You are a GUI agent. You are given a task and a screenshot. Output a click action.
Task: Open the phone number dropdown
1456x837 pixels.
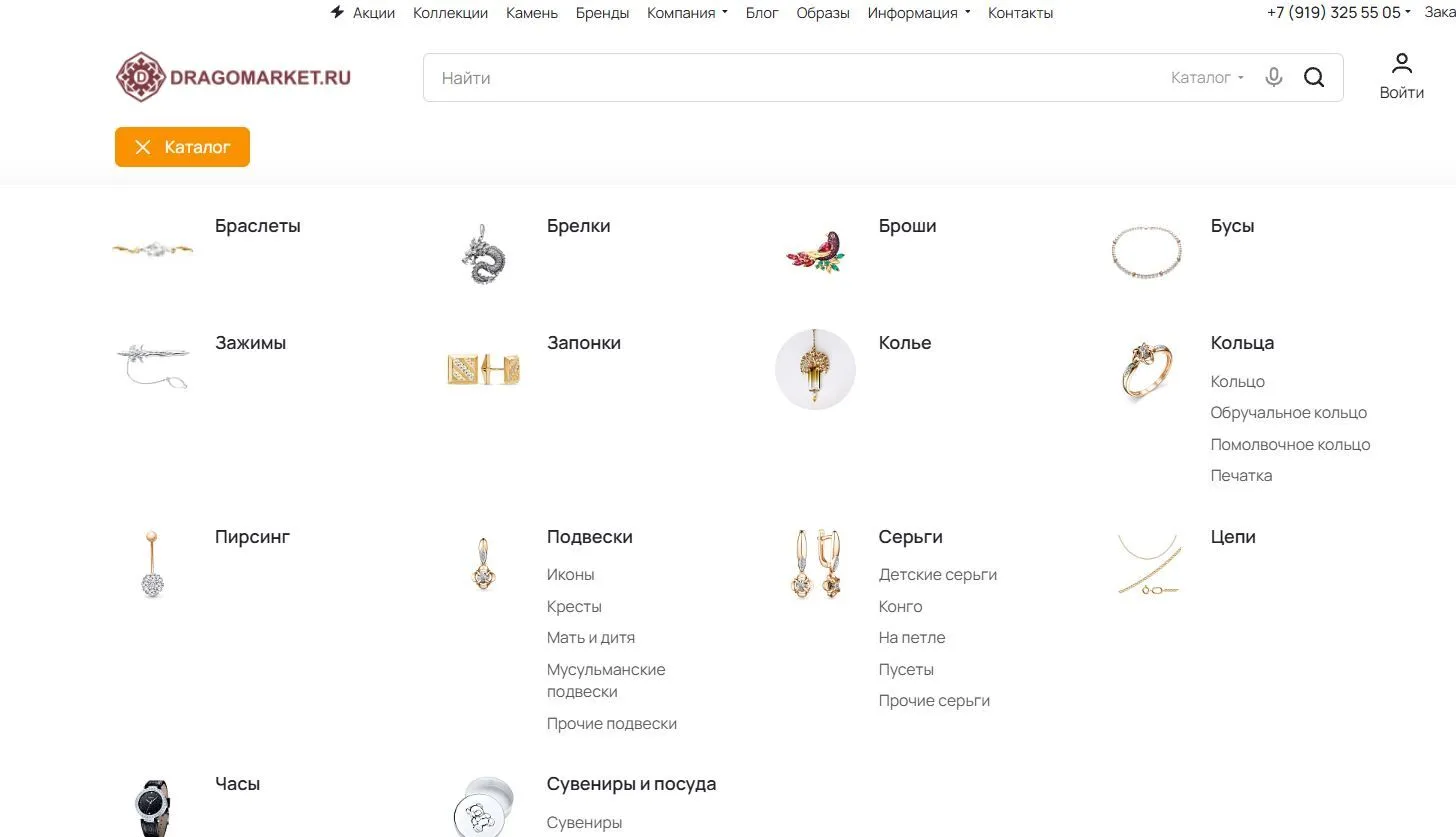(x=1339, y=13)
